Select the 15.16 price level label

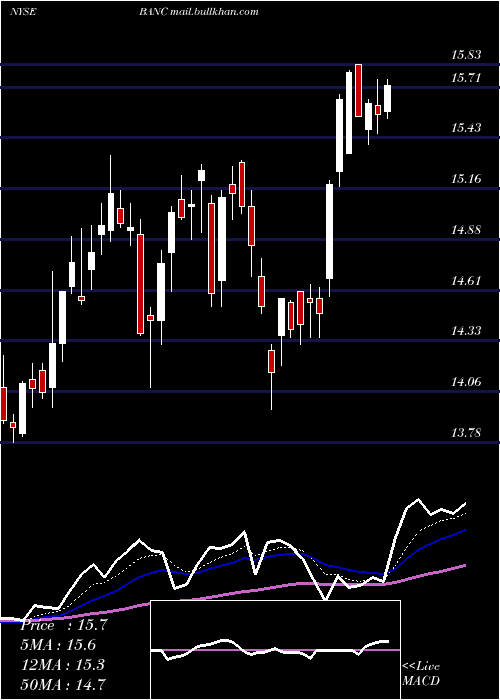click(x=466, y=179)
